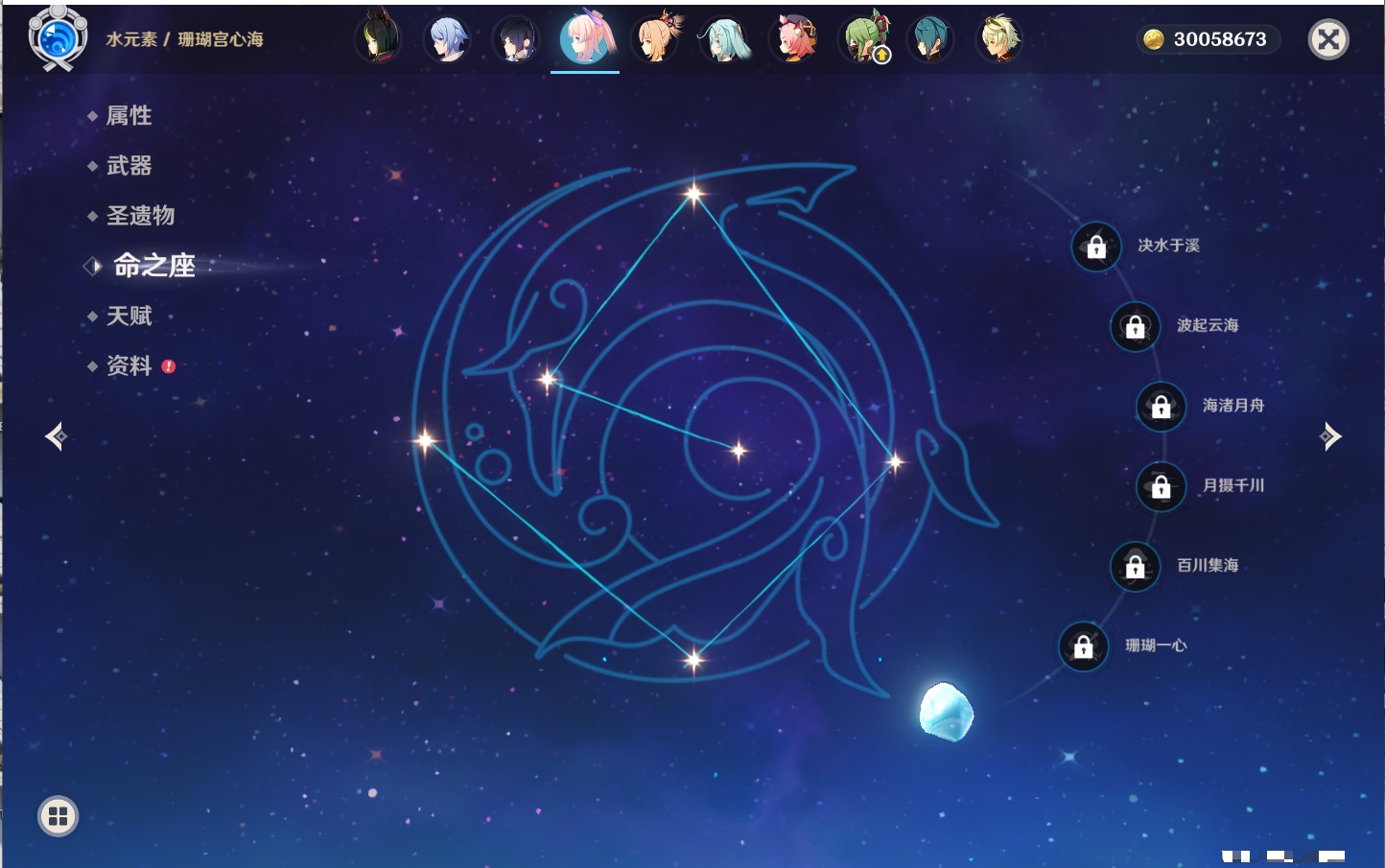Click the center star inside the spiral
This screenshot has height=868, width=1385.
click(x=739, y=450)
